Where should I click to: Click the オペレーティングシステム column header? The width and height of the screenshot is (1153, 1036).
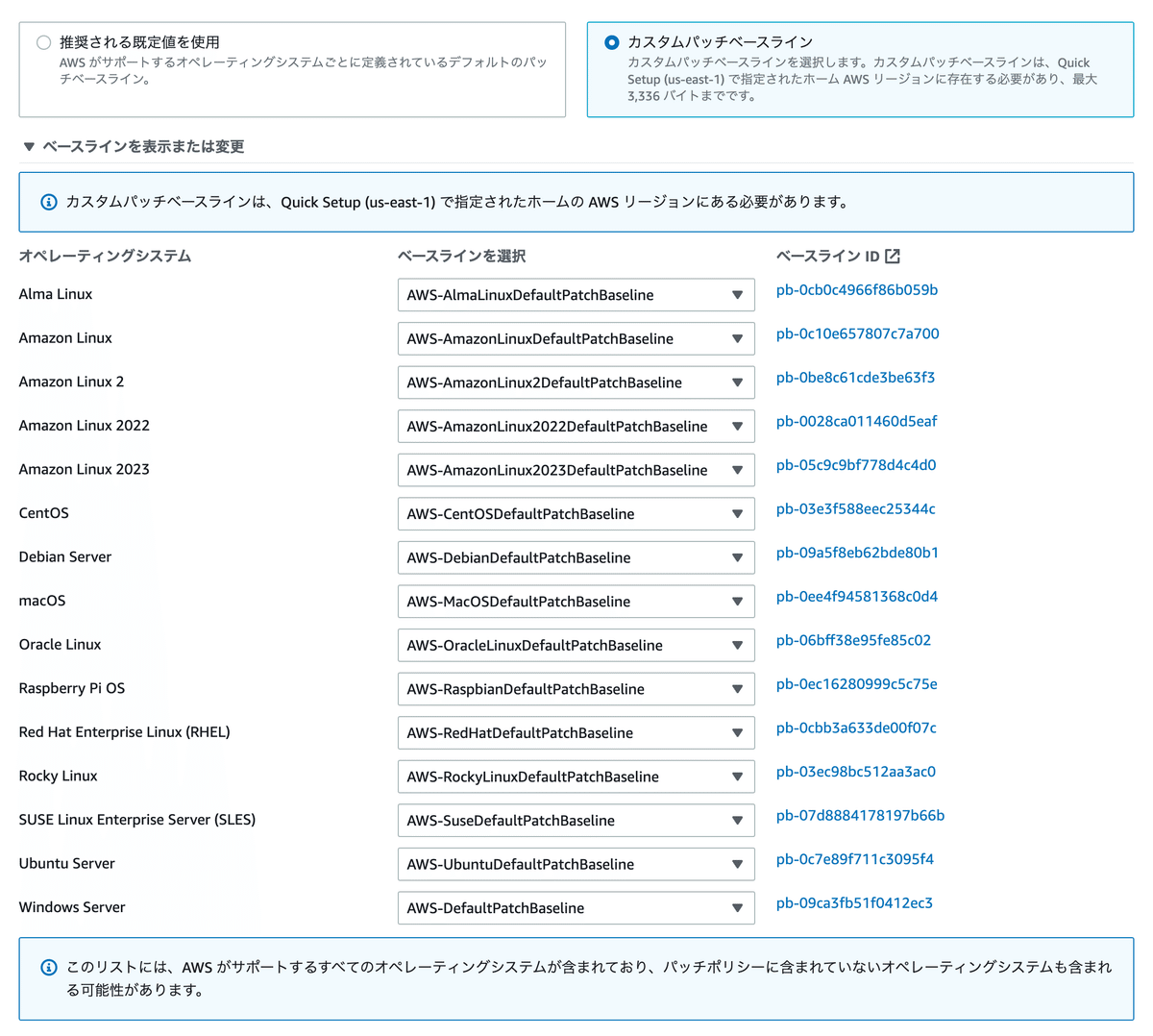click(105, 256)
